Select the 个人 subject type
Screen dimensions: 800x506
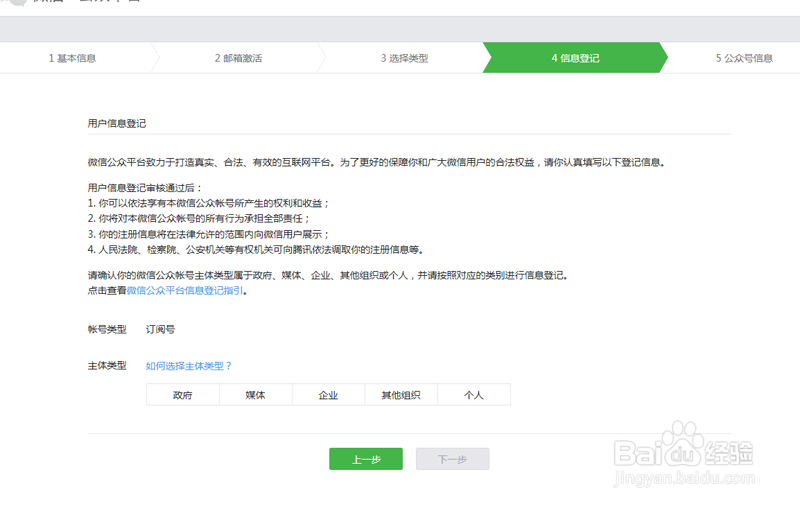[474, 395]
